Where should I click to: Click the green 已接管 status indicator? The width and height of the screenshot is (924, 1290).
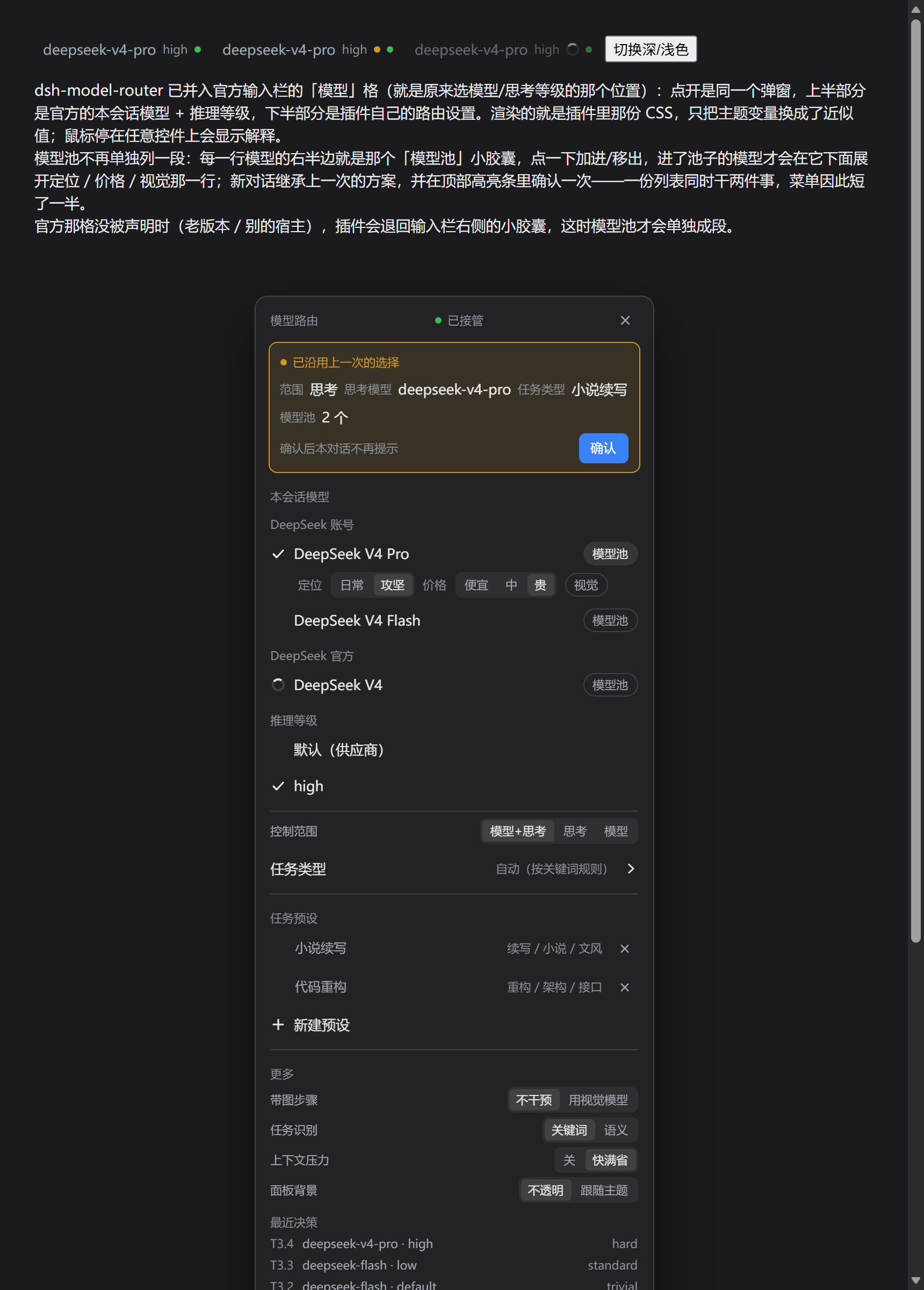coord(459,320)
